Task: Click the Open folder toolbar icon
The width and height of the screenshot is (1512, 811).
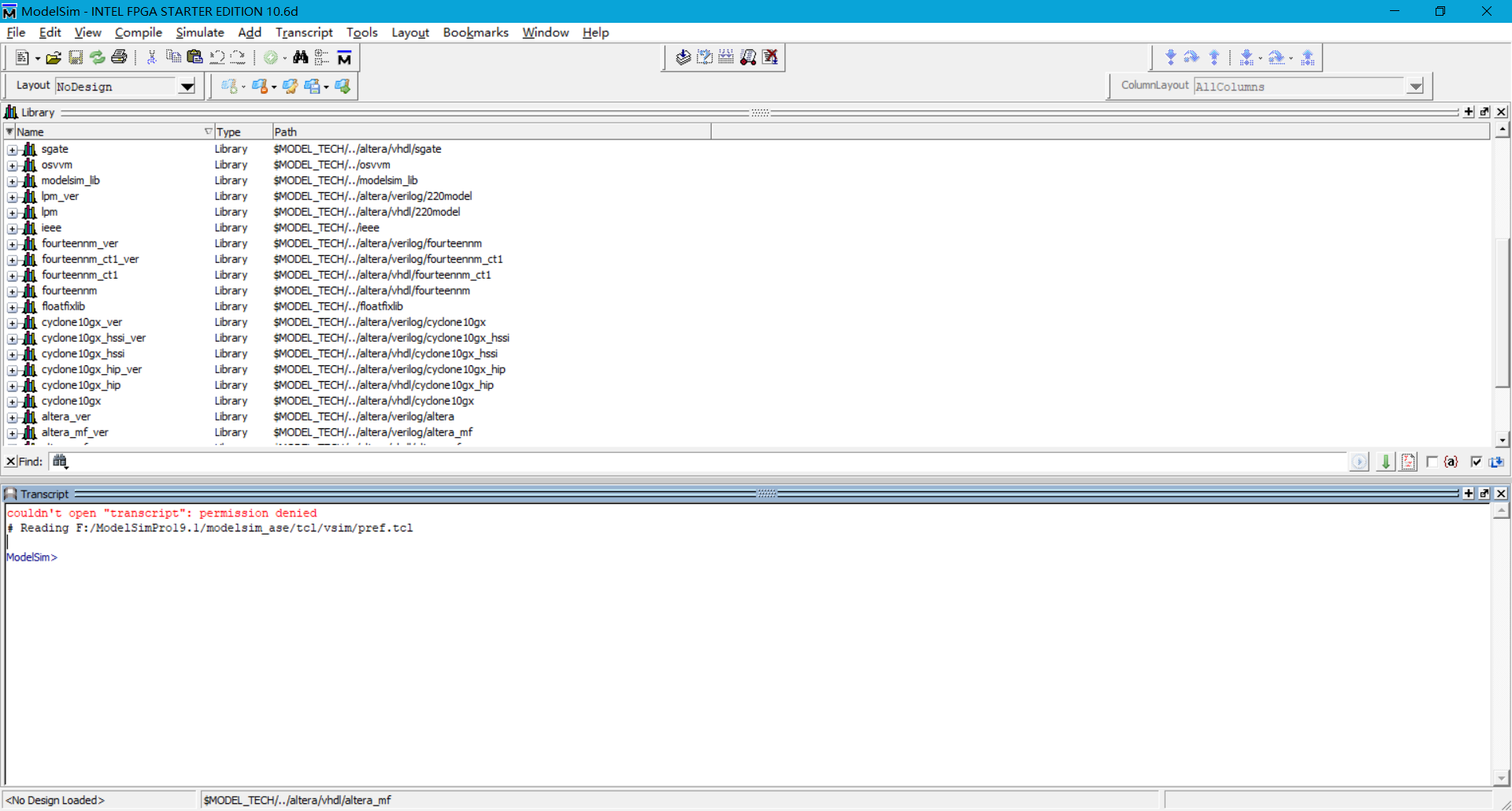Action: [54, 57]
